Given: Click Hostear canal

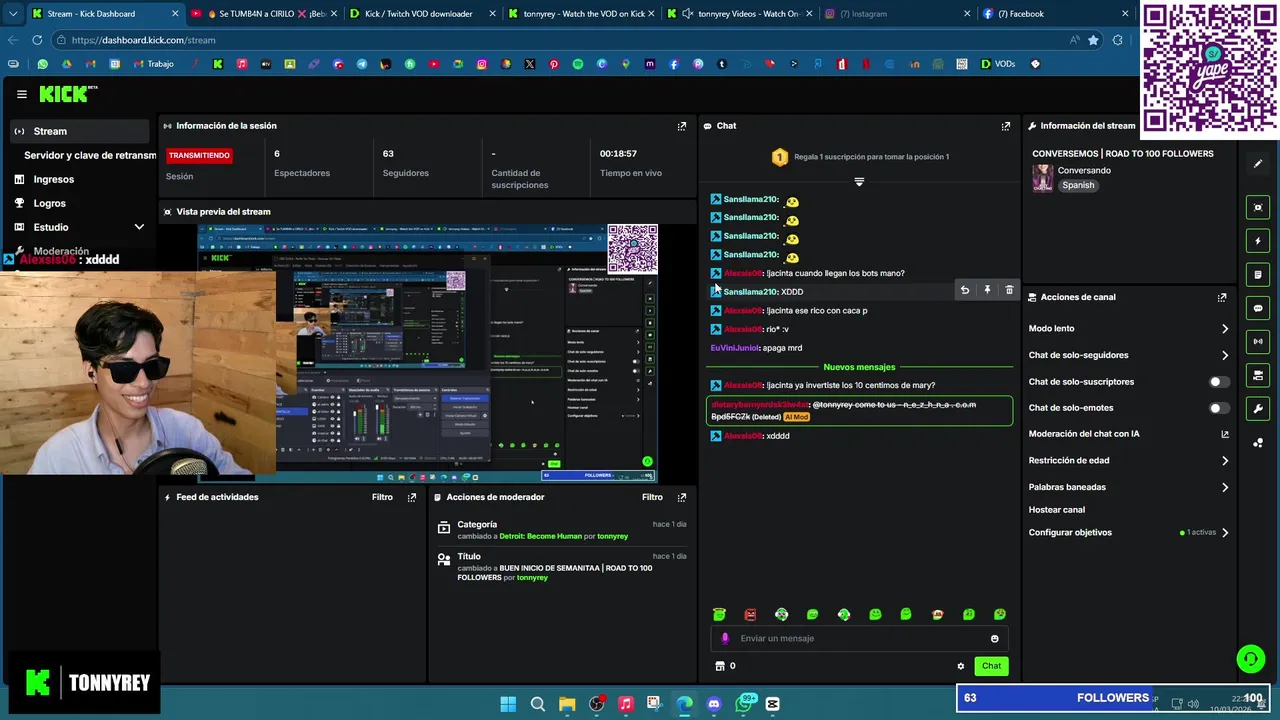Looking at the screenshot, I should tap(1057, 510).
